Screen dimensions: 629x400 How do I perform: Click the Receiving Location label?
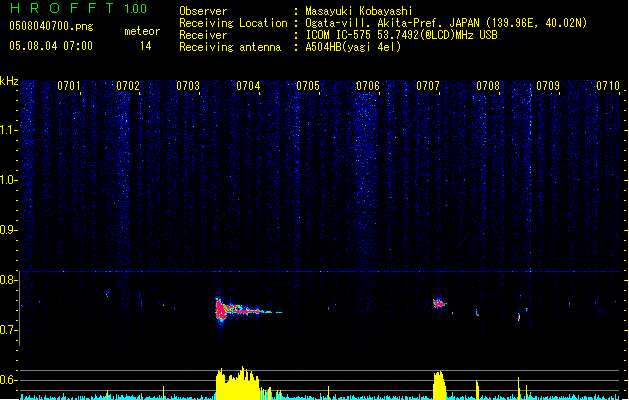233,23
